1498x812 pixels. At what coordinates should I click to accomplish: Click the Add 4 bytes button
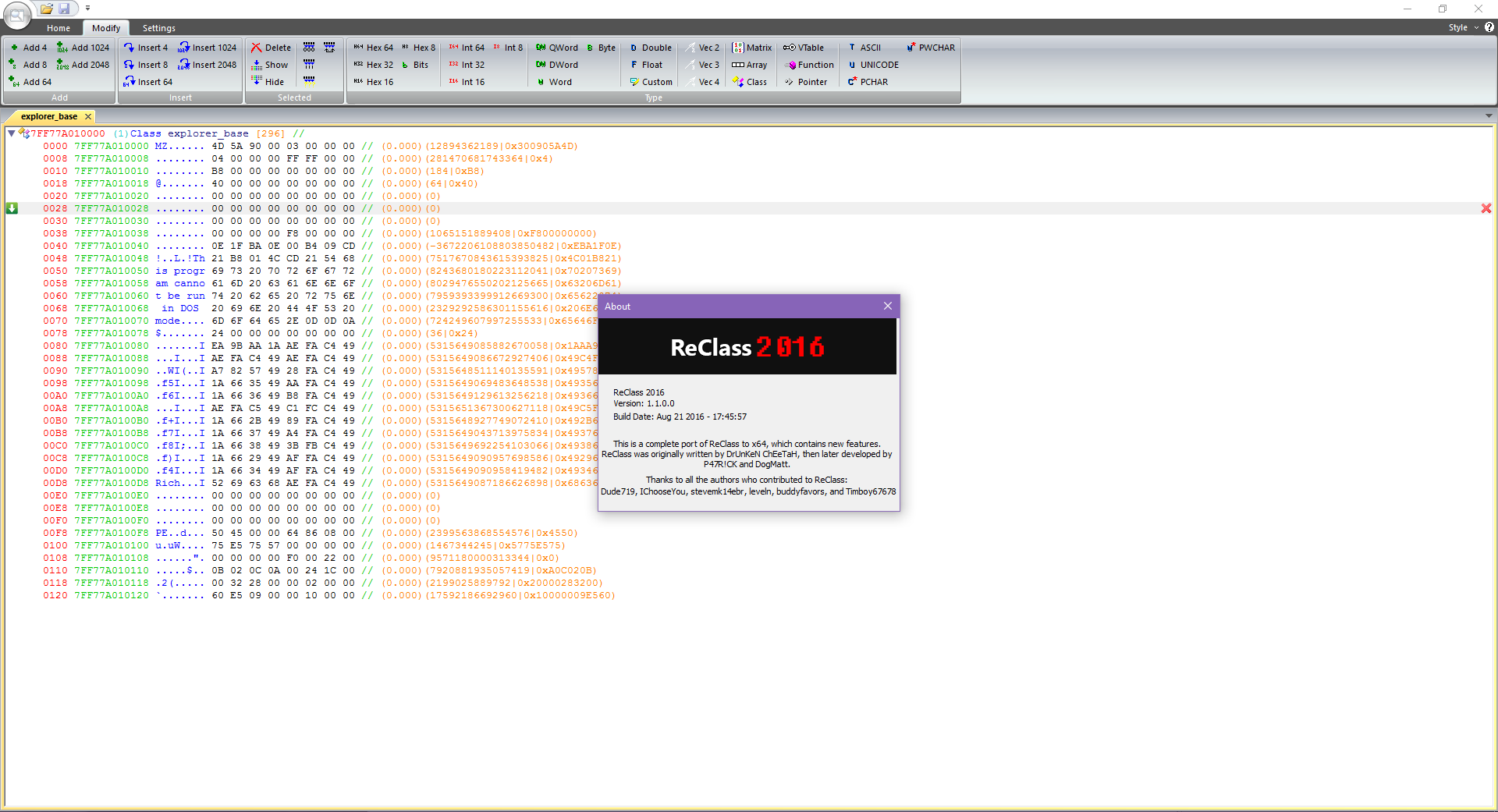[28, 48]
